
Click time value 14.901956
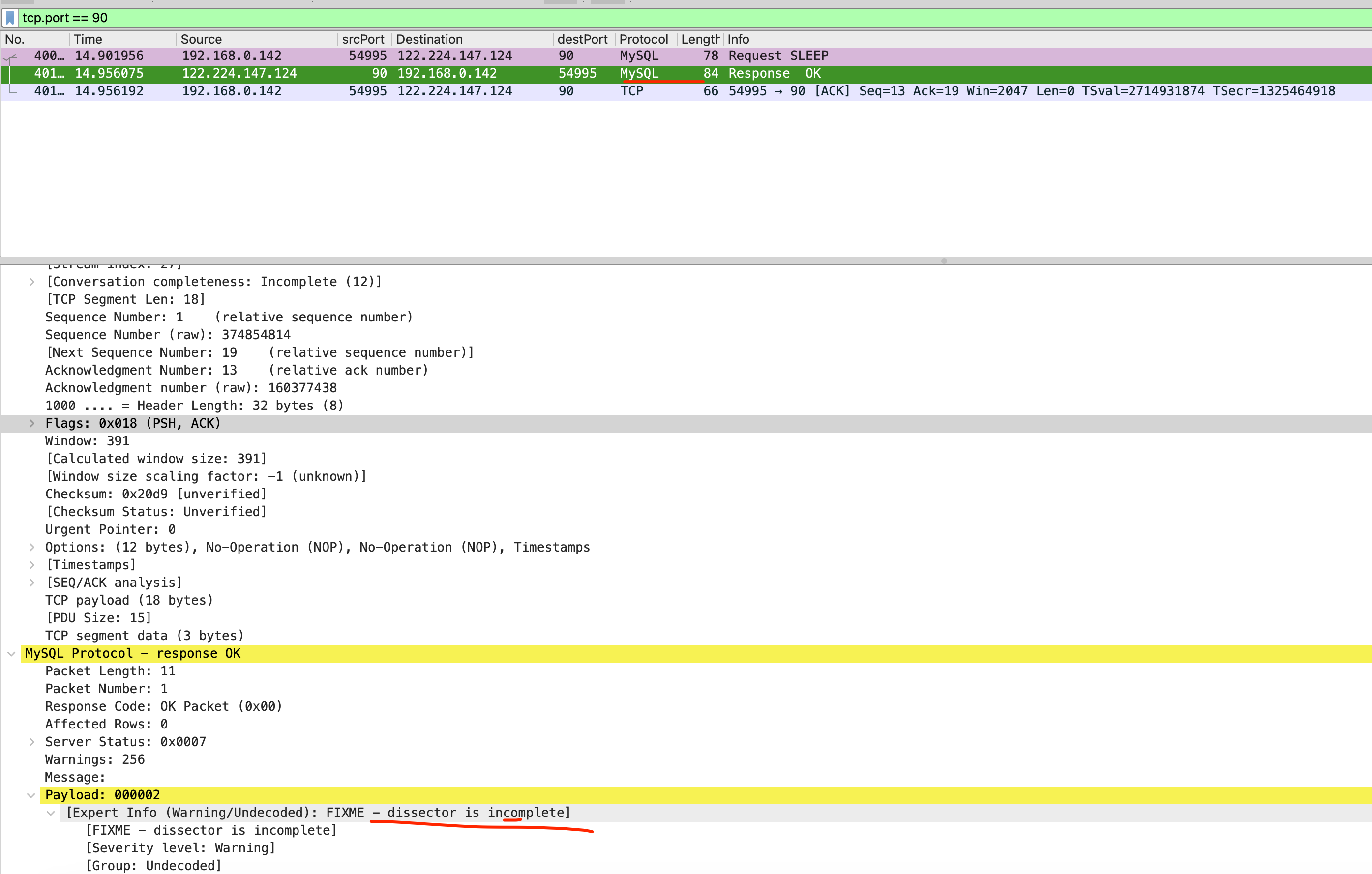click(x=109, y=56)
